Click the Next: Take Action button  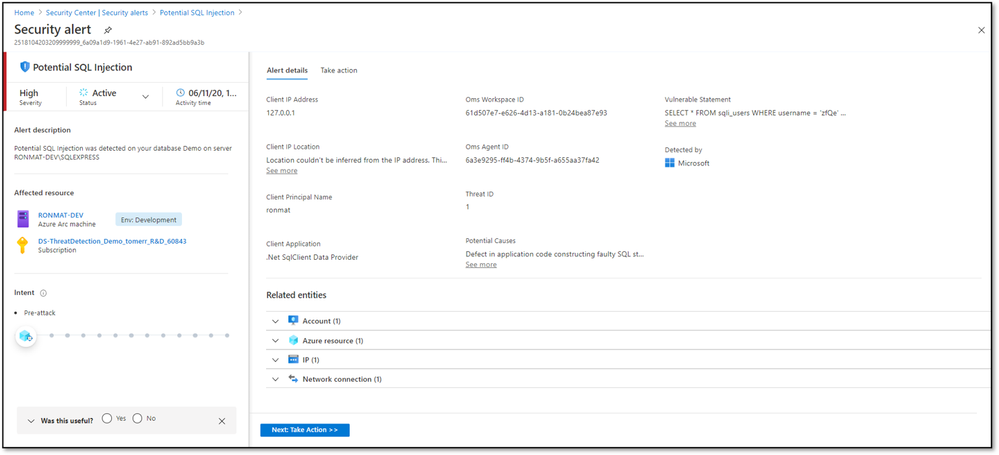(x=305, y=430)
